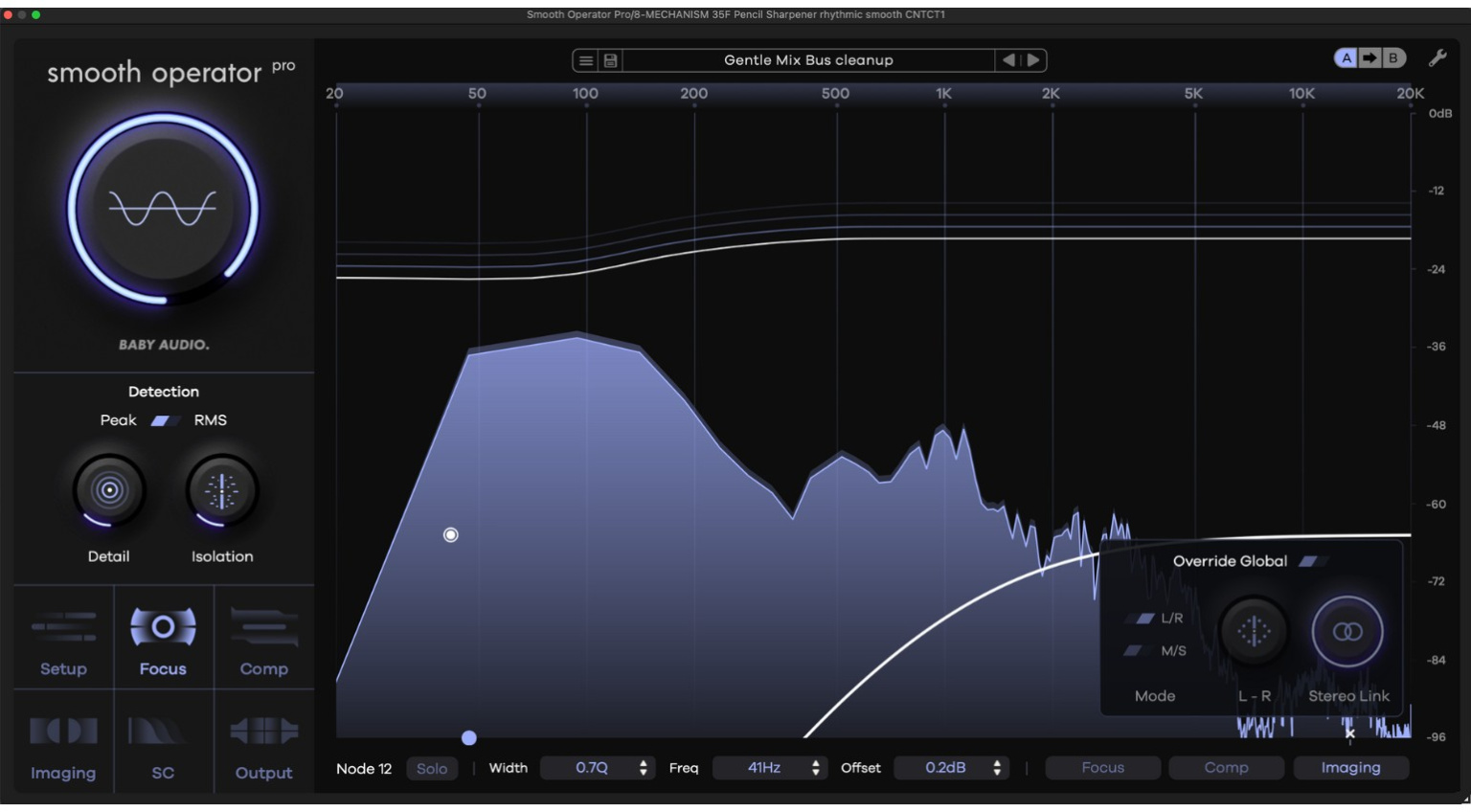
Task: Open the preset list menu icon
Action: (586, 60)
